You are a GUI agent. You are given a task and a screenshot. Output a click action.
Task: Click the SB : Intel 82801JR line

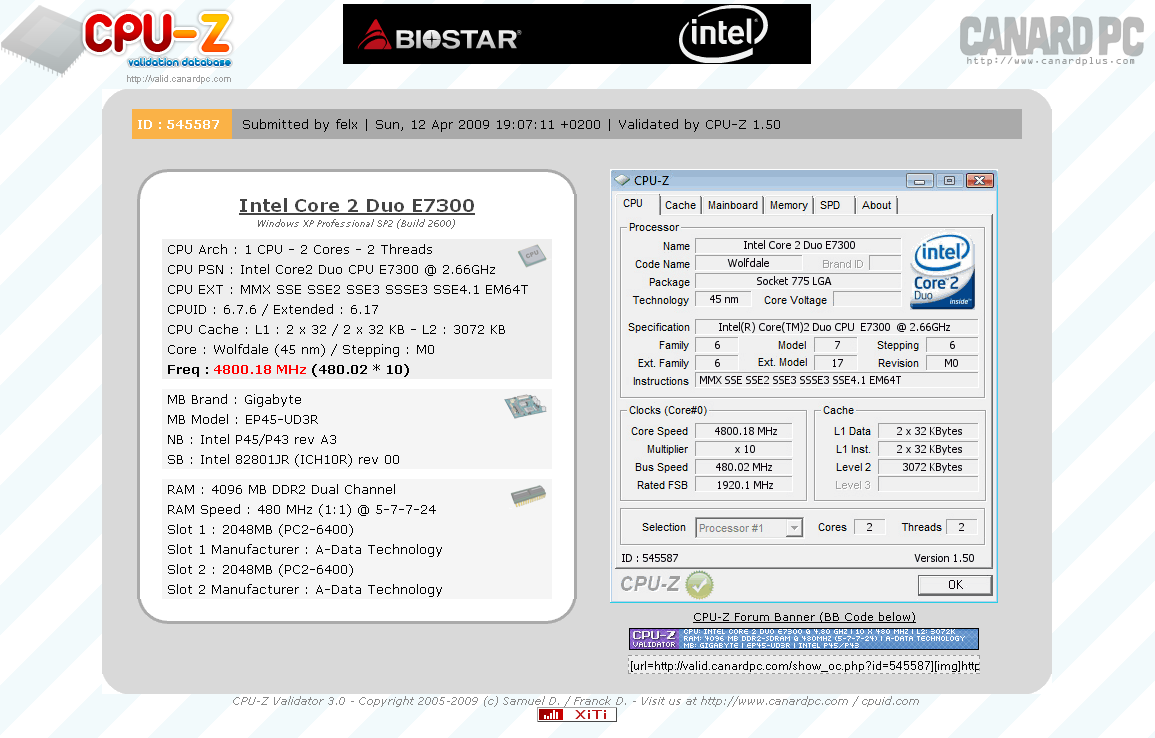(284, 460)
